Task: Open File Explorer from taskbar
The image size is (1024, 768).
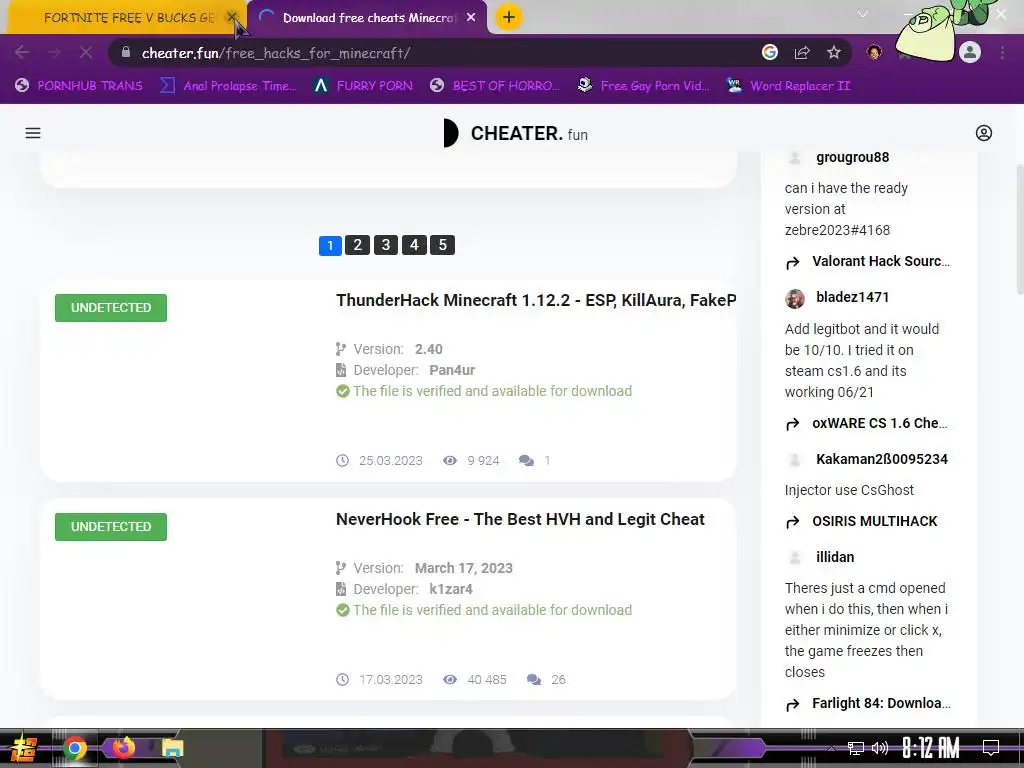Action: tap(172, 748)
